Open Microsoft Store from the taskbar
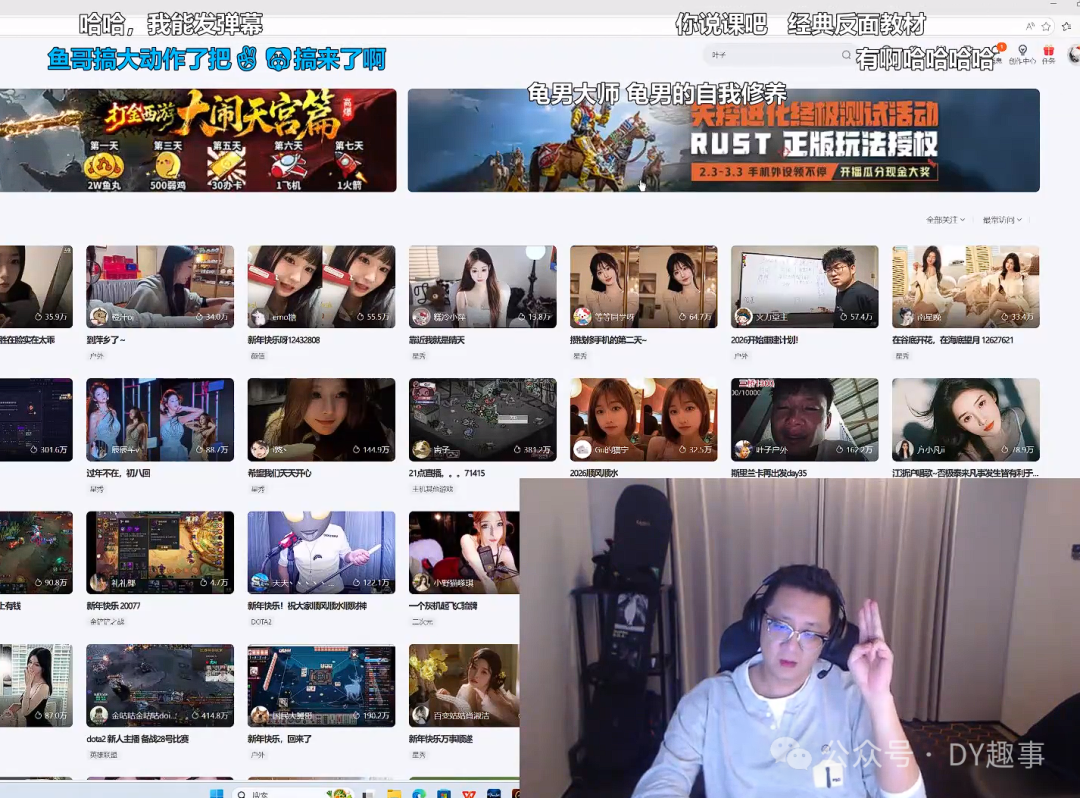This screenshot has height=798, width=1080. click(x=444, y=794)
